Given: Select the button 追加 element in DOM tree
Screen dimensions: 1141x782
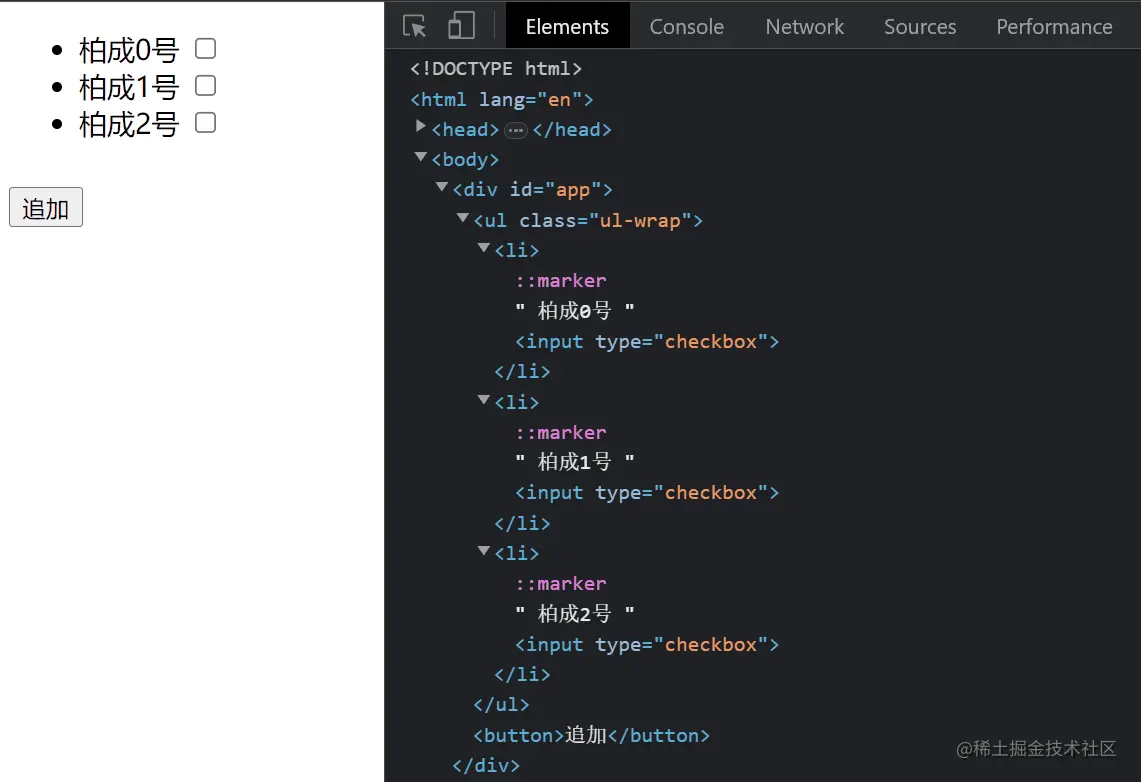Looking at the screenshot, I should pos(591,735).
